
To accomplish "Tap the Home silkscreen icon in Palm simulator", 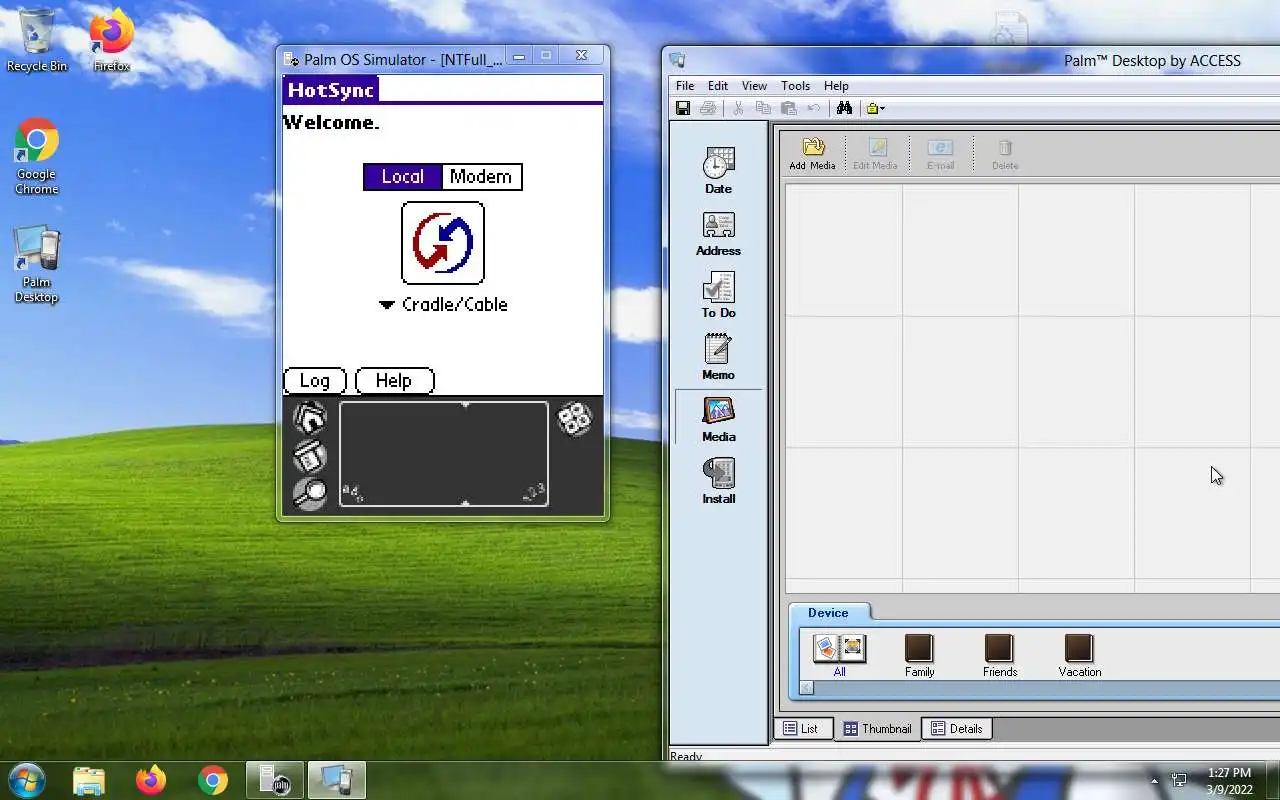I will pos(310,417).
